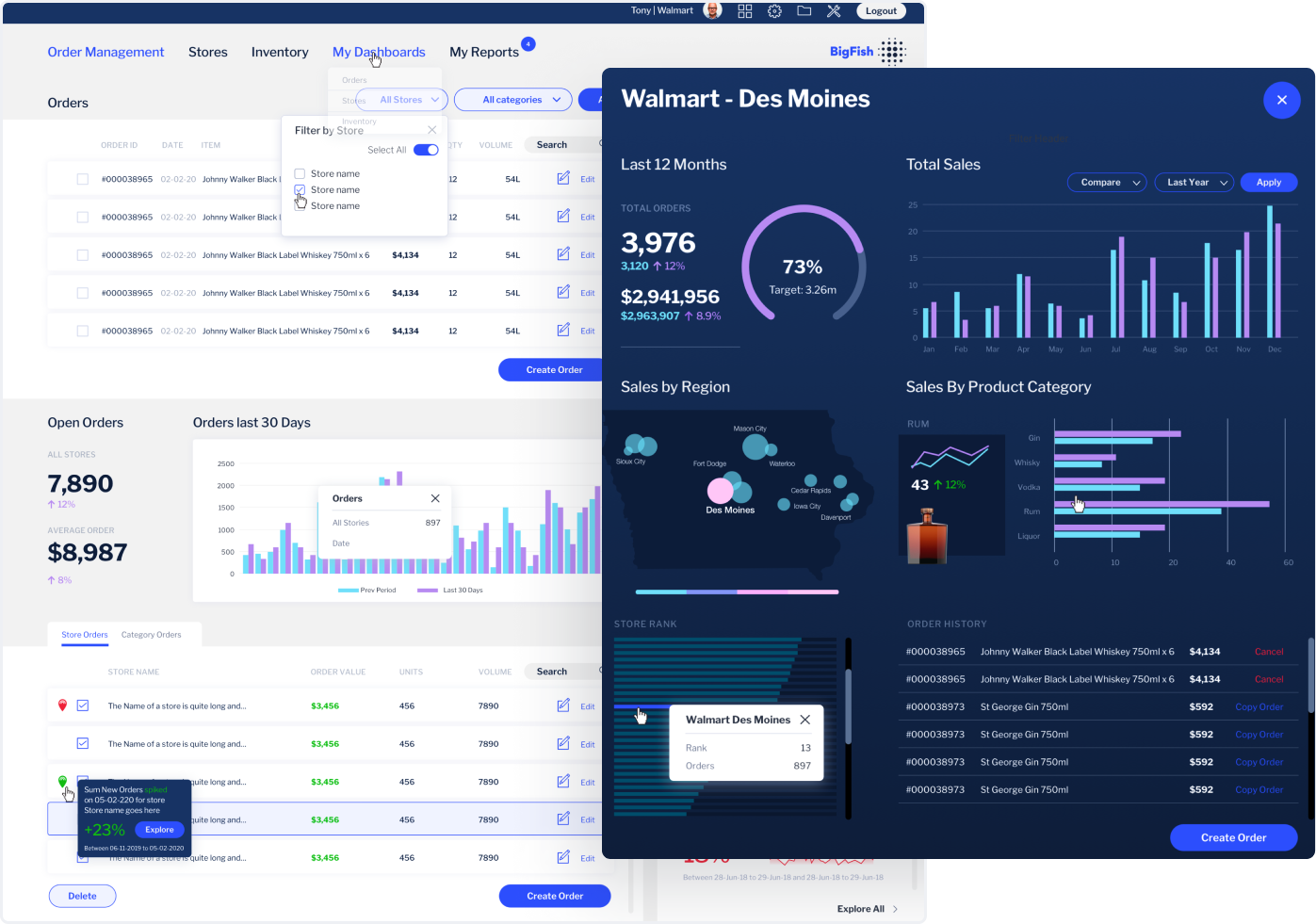Open the Inventory menu item
1316x924 pixels.
280,52
